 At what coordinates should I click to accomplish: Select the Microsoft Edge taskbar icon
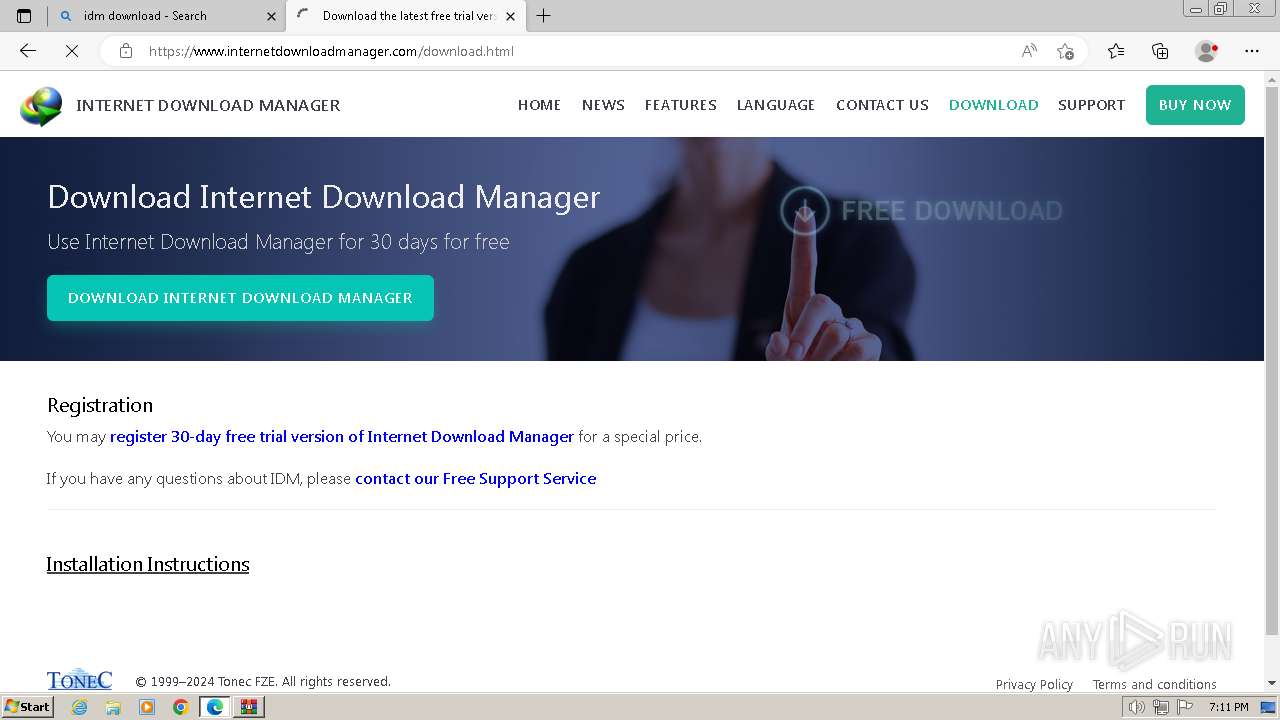(215, 707)
